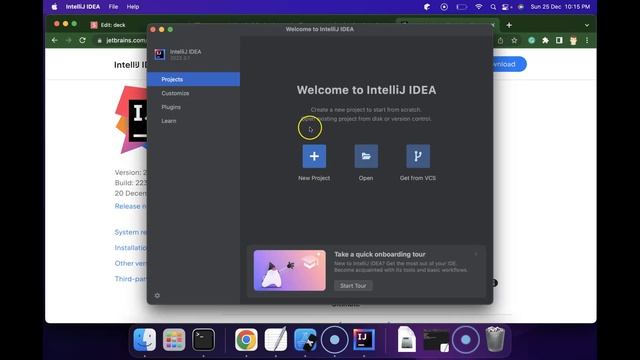Reload the page in Chrome

tap(82, 40)
